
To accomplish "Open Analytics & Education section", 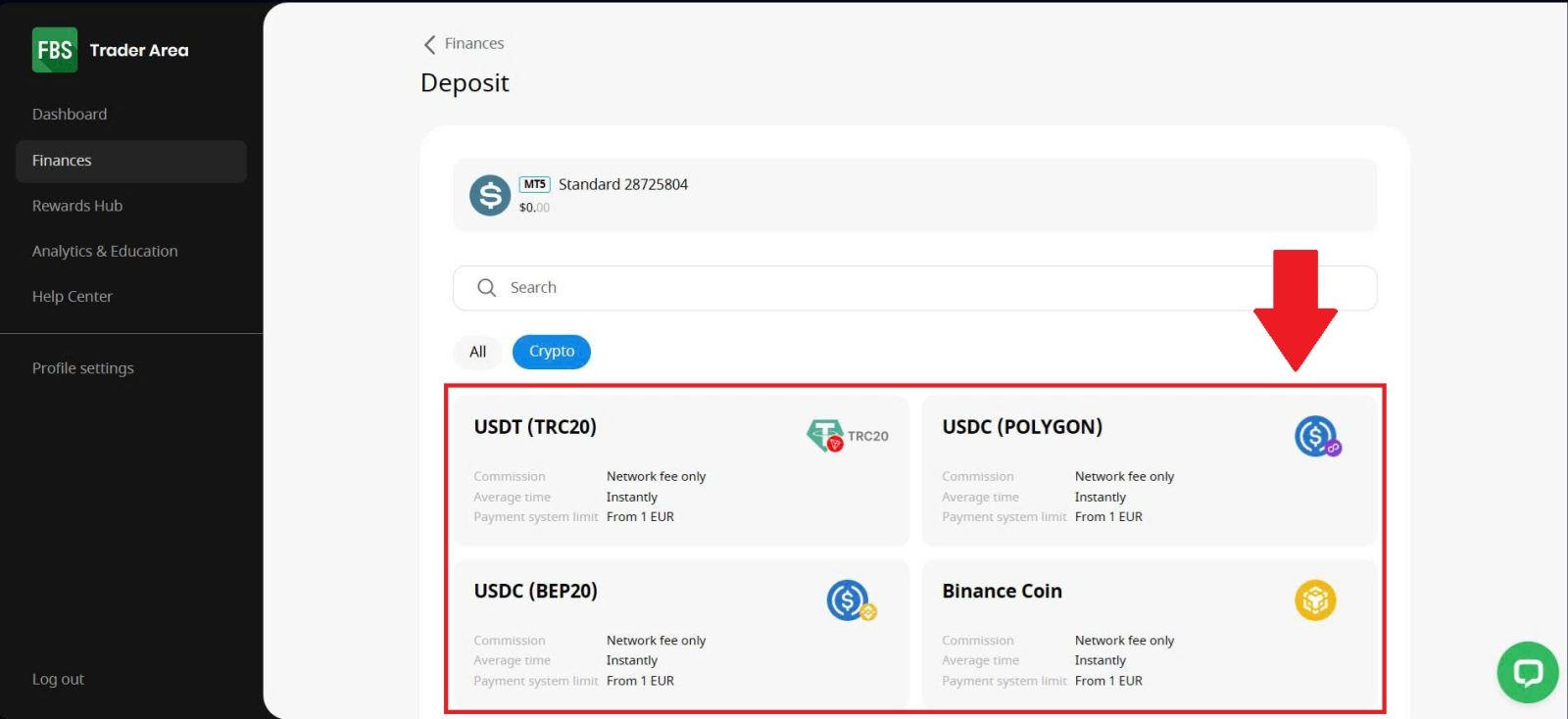I will click(x=105, y=251).
